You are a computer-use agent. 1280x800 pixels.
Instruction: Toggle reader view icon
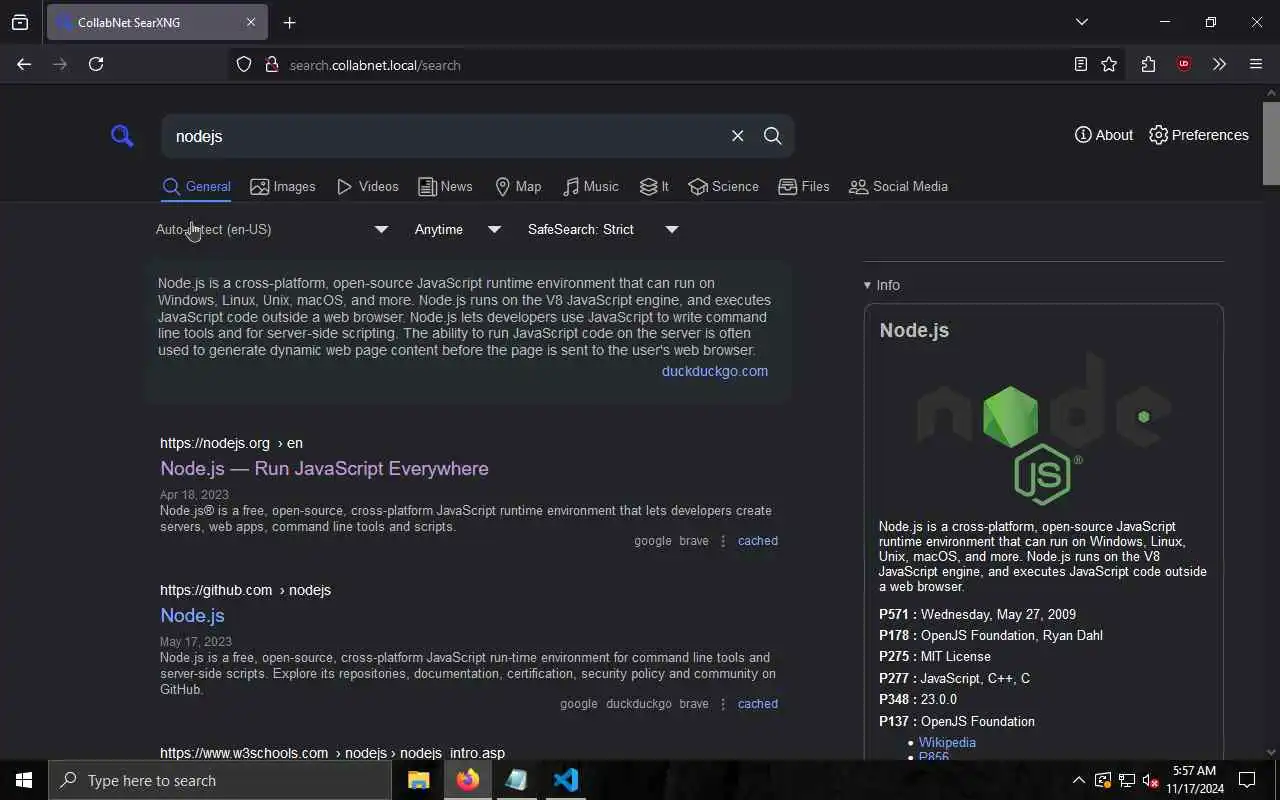point(1080,64)
